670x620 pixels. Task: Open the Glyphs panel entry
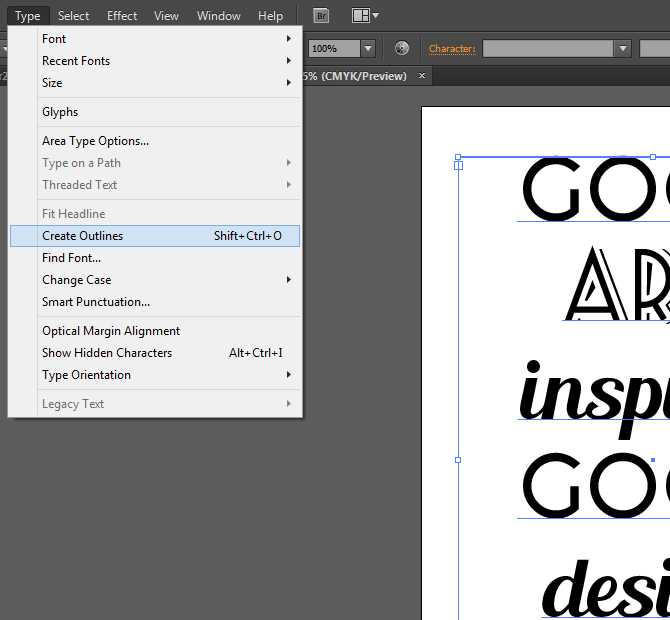click(x=60, y=112)
